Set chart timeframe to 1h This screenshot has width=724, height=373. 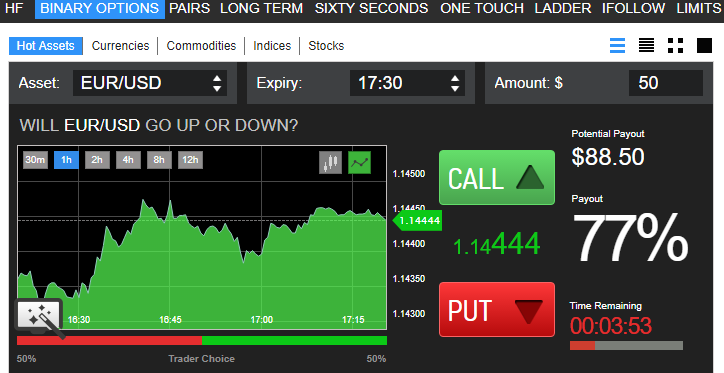coord(66,160)
